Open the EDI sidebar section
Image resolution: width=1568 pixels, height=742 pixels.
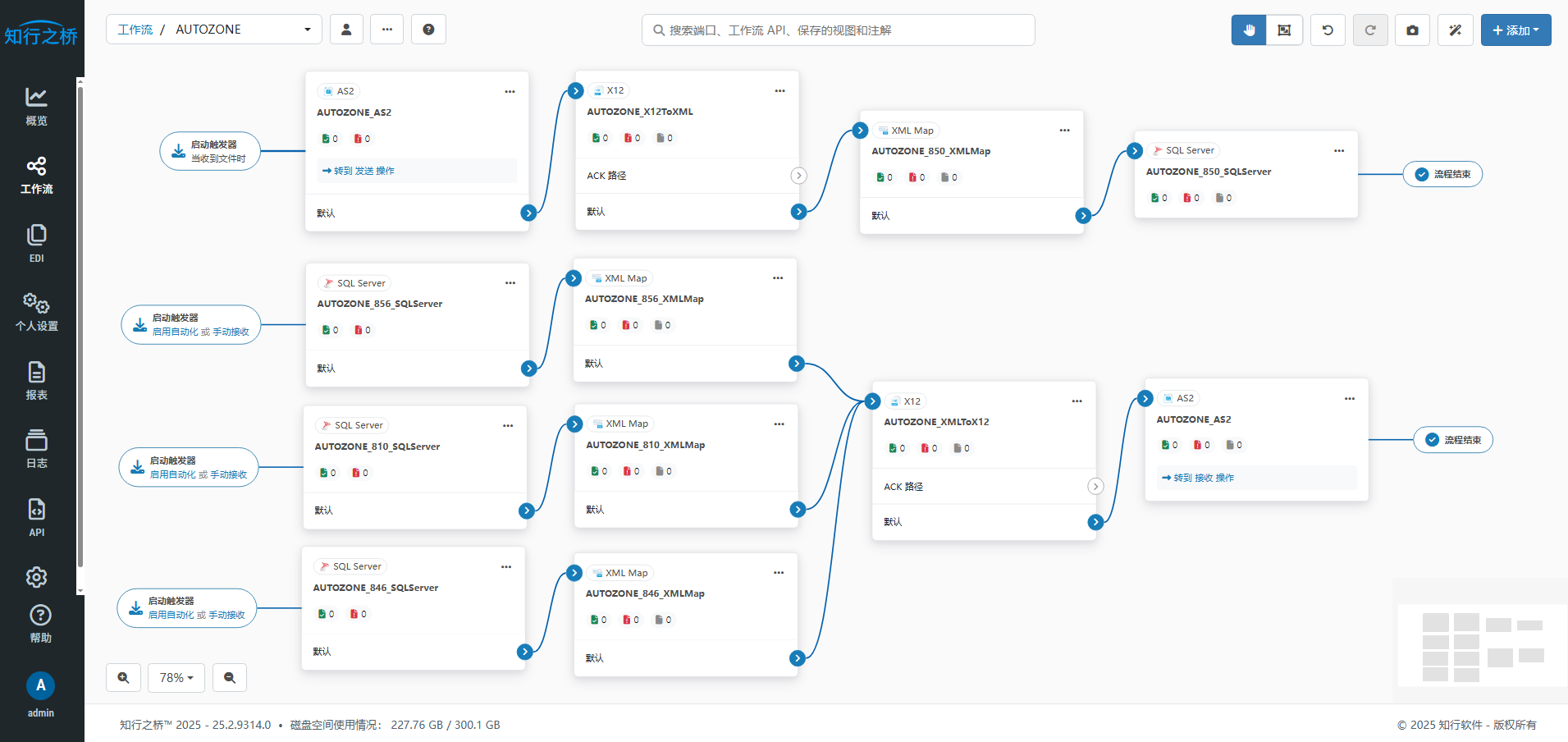pos(36,244)
